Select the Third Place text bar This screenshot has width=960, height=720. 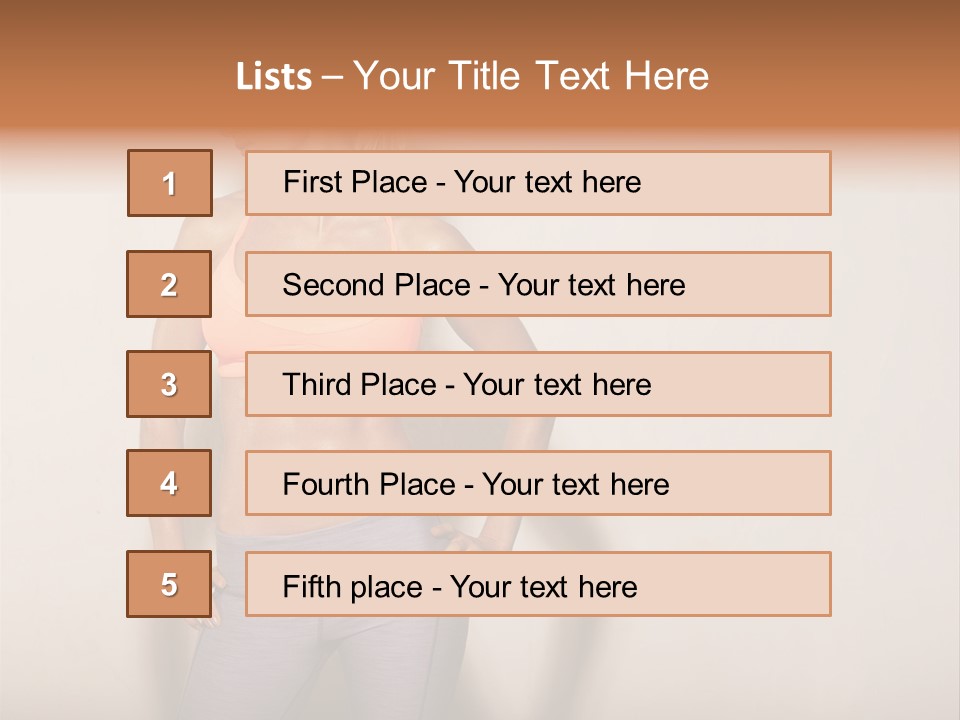tap(538, 384)
